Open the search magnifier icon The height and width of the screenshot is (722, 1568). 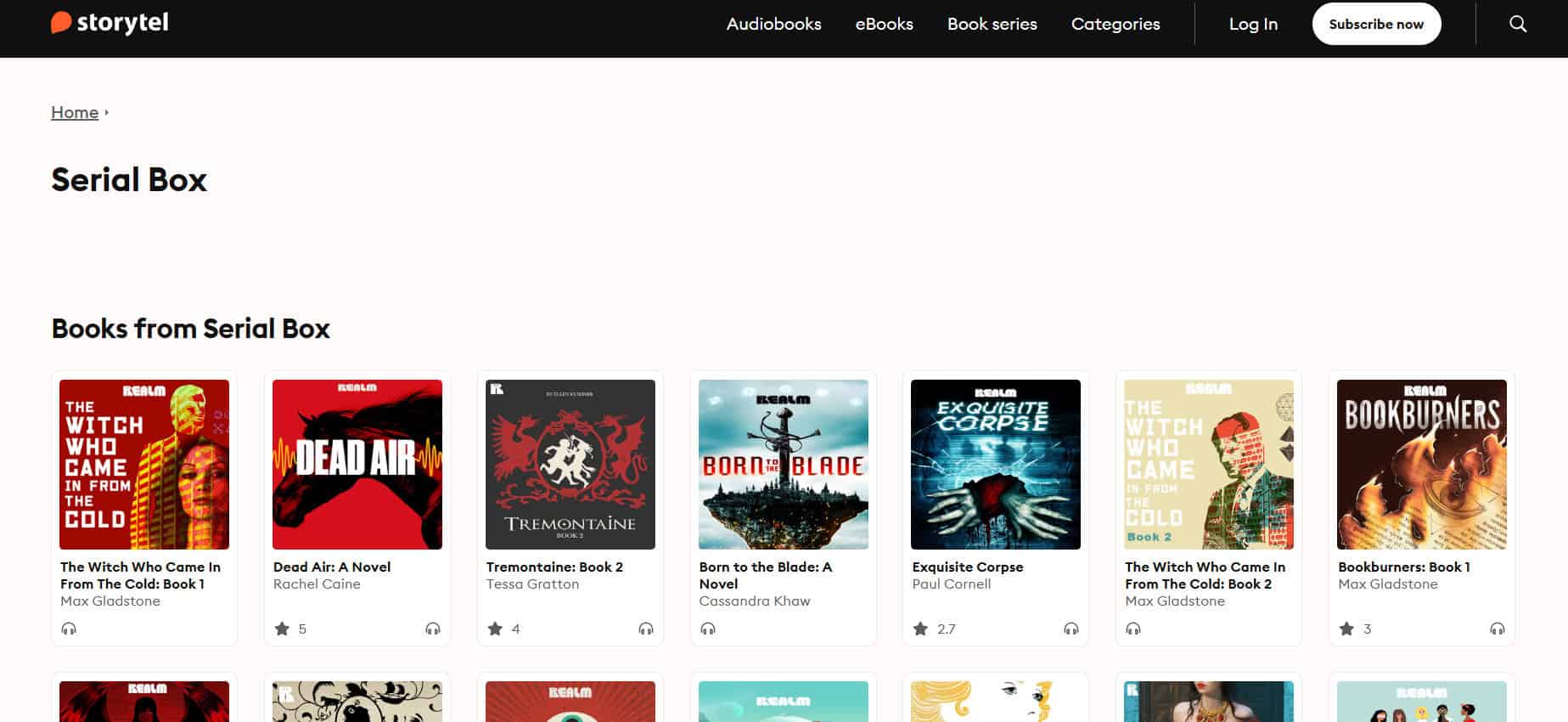coord(1518,24)
